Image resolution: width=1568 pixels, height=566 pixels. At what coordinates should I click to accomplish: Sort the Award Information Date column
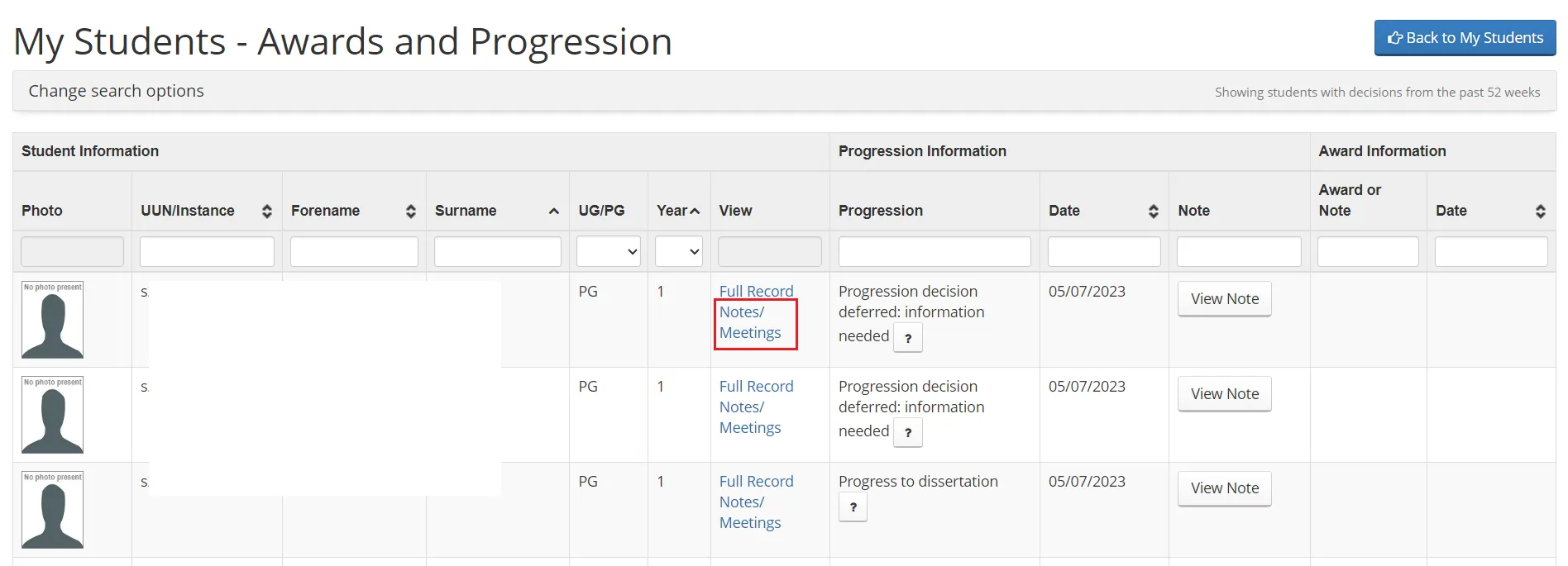(x=1540, y=211)
